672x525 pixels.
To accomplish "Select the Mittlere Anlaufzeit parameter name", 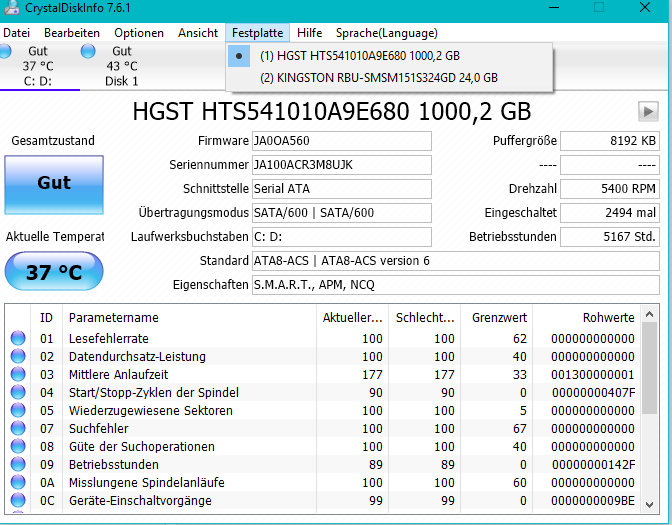I will point(119,375).
